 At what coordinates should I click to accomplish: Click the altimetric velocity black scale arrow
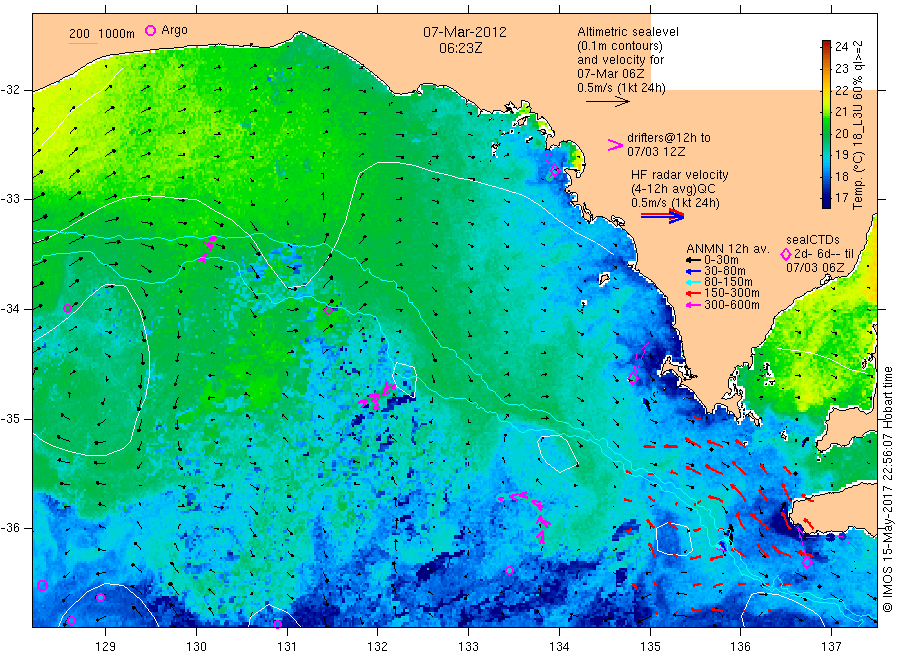point(608,102)
